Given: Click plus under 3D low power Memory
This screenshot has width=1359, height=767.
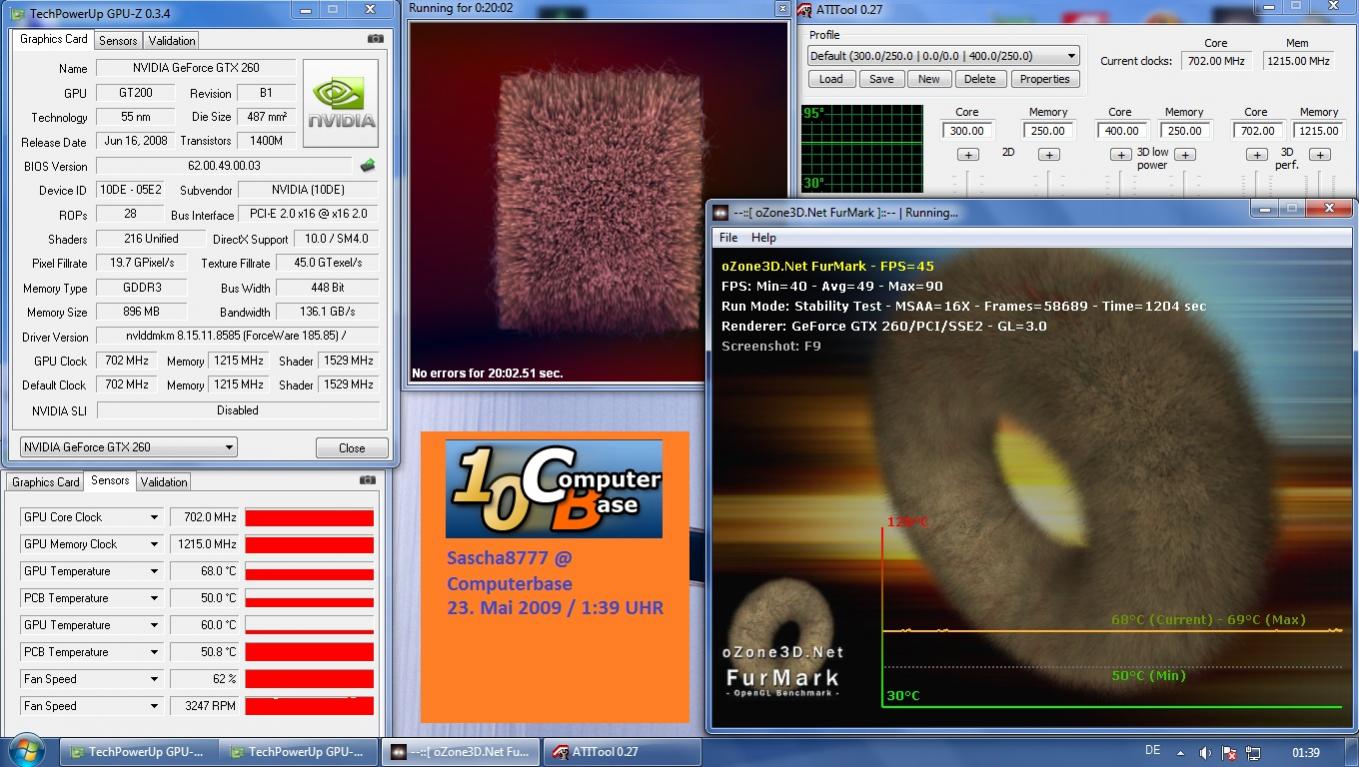Looking at the screenshot, I should pyautogui.click(x=1184, y=154).
